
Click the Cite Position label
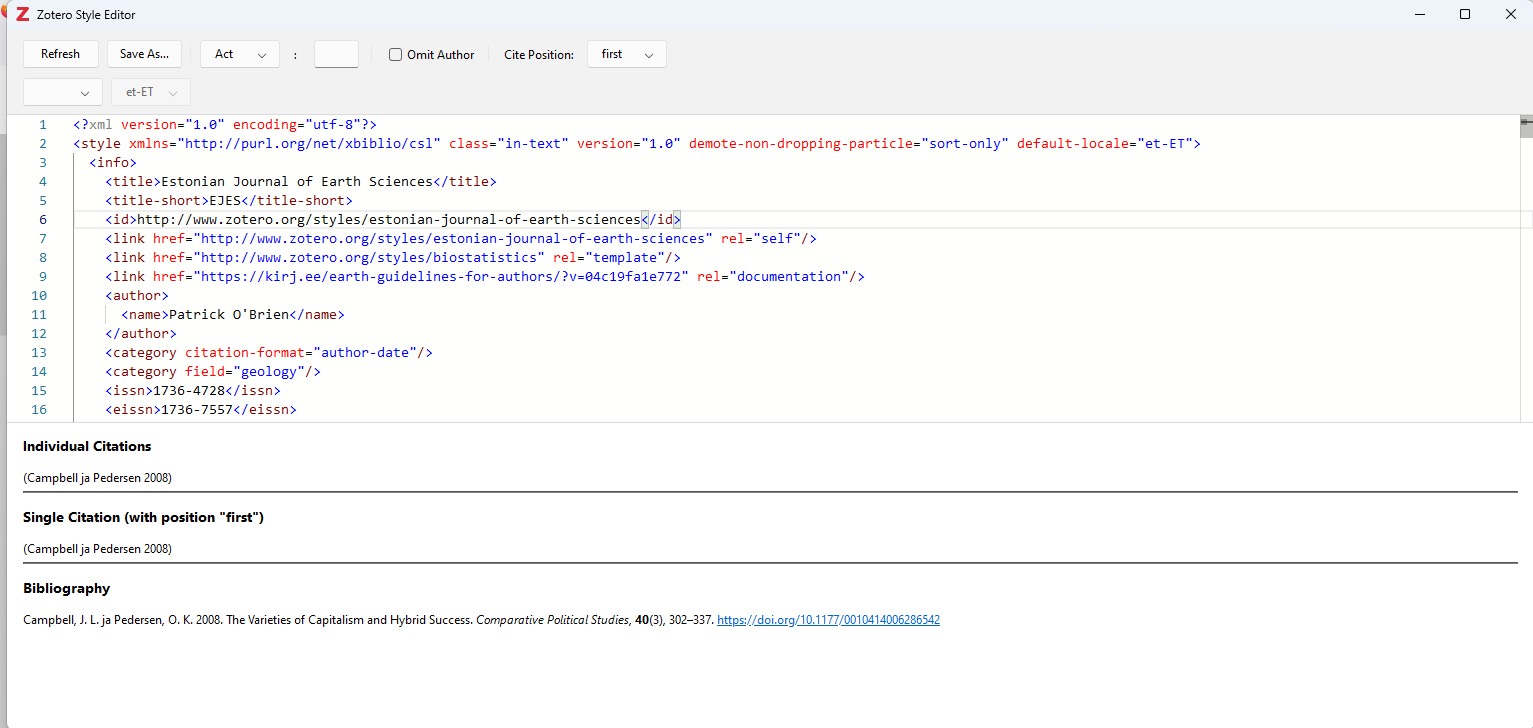tap(539, 55)
